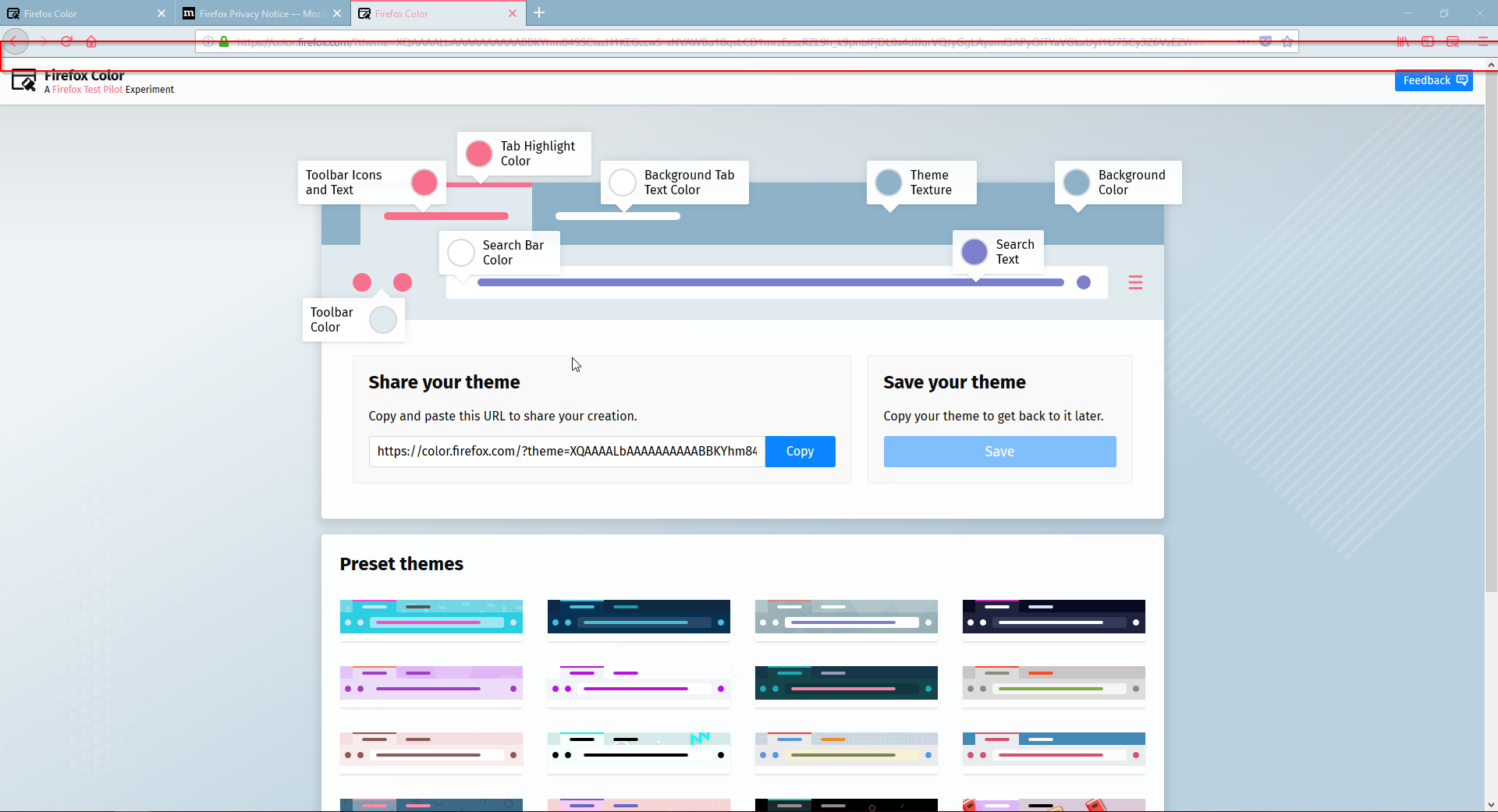Viewport: 1498px width, 812px height.
Task: Open the Library icon in toolbar
Action: (x=1403, y=41)
